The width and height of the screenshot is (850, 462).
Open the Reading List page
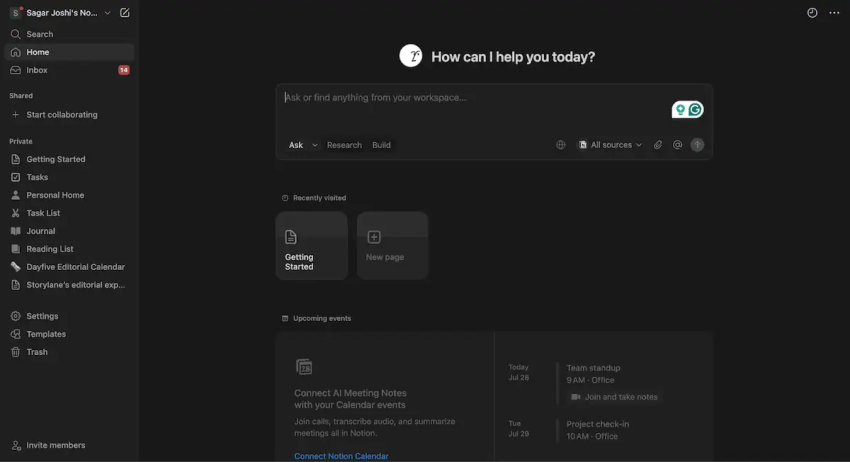click(69, 248)
